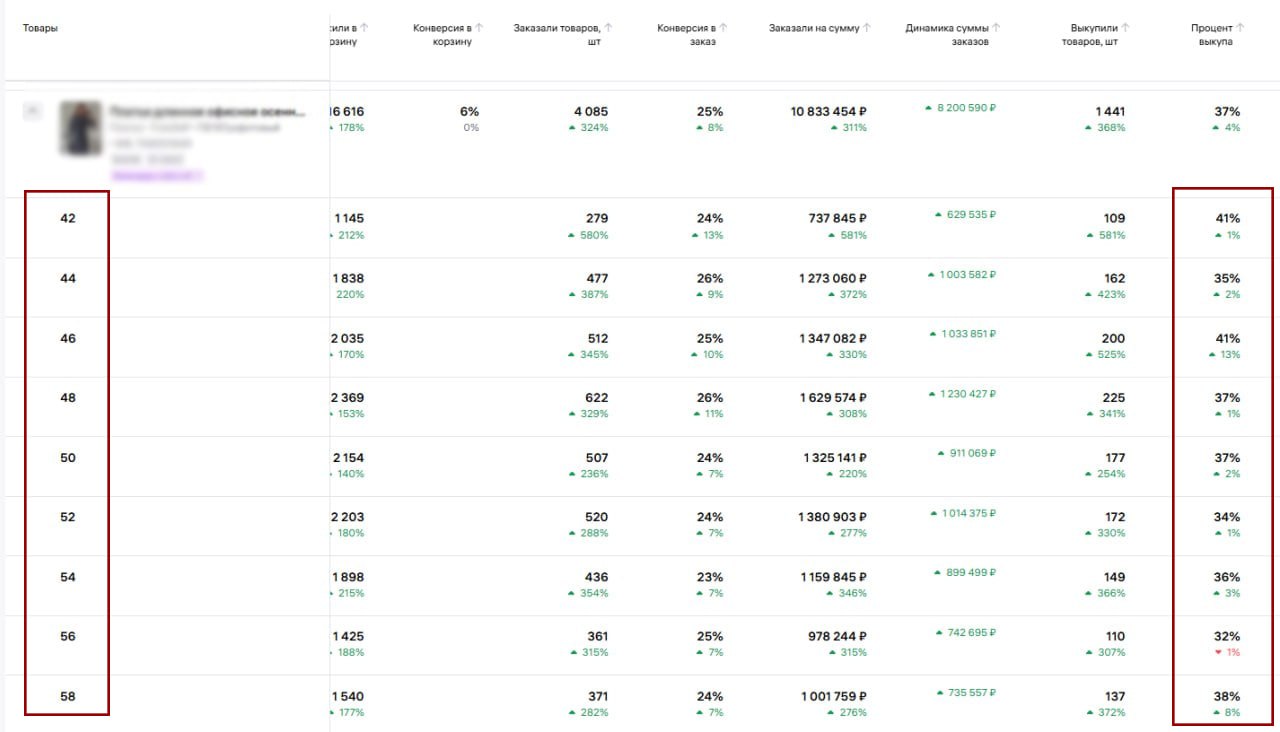1280x732 pixels.
Task: Open the blurred product thumbnail image
Action: tap(81, 128)
